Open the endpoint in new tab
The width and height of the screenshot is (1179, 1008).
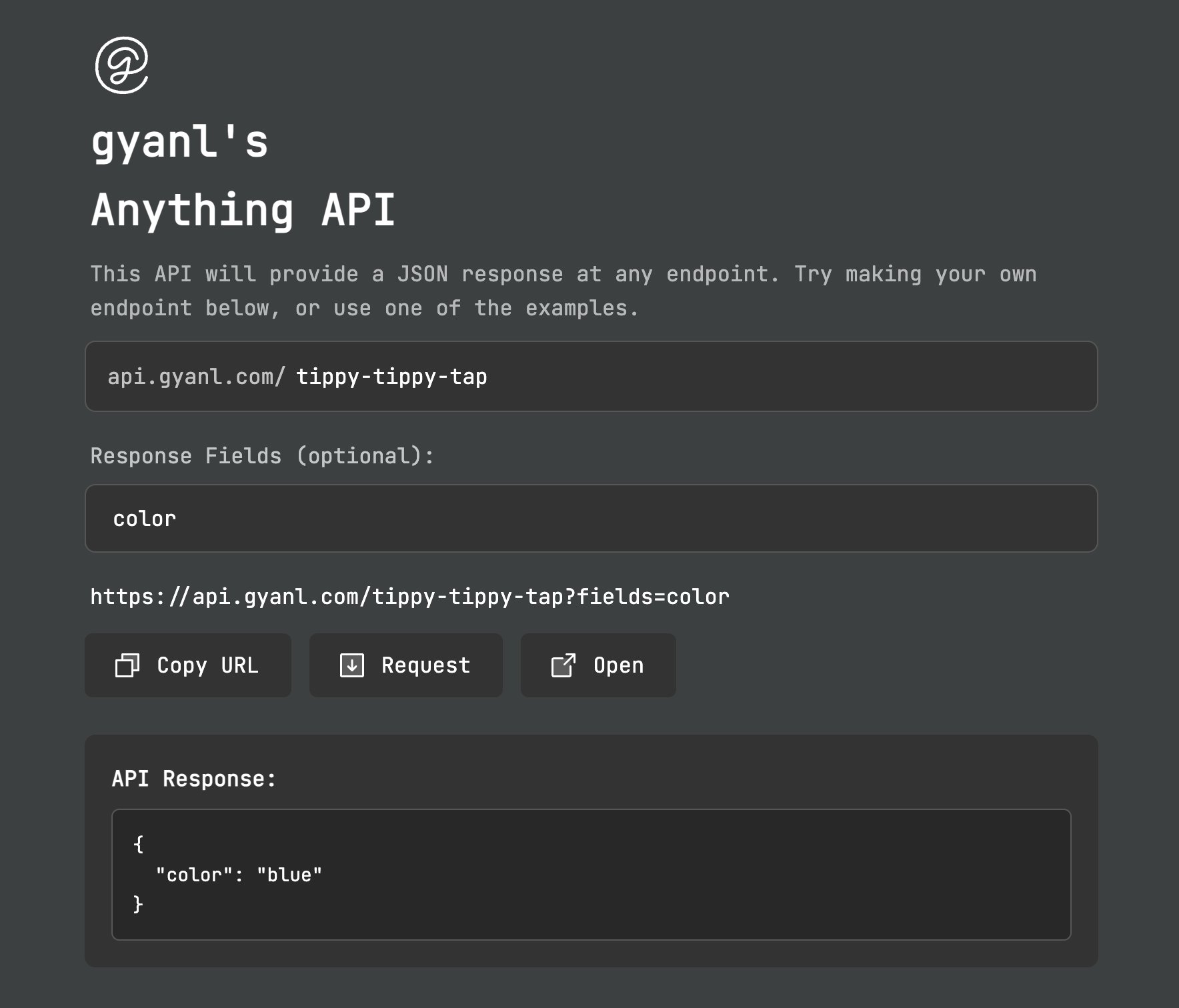click(598, 665)
